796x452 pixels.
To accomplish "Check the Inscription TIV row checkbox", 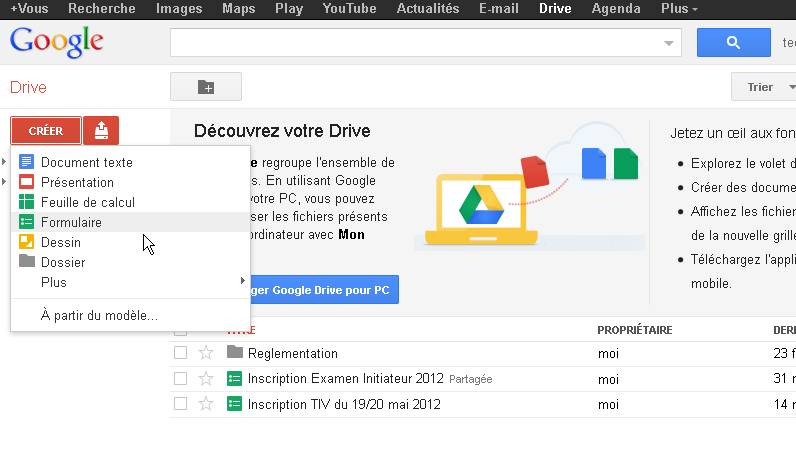I will 180,404.
